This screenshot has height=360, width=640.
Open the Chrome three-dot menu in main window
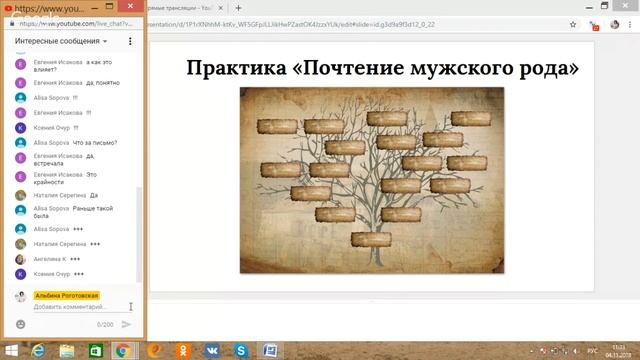(630, 24)
